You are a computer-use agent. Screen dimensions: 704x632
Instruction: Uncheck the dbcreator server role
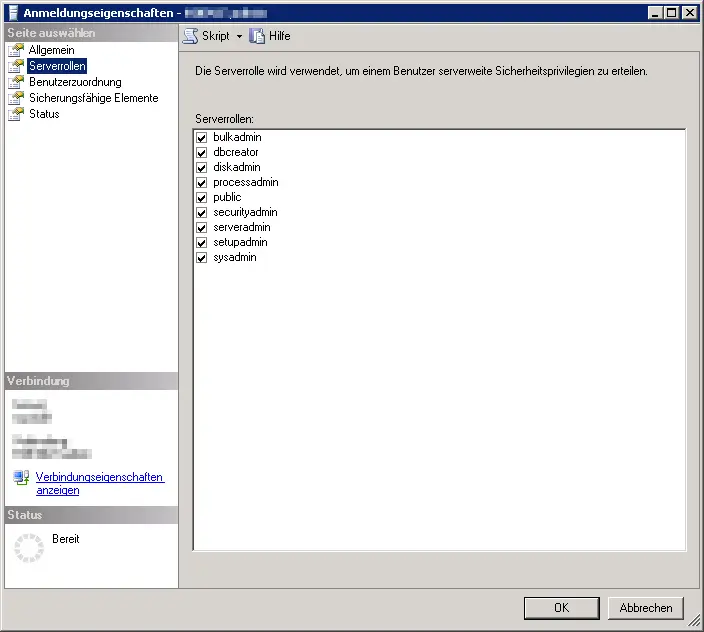202,153
